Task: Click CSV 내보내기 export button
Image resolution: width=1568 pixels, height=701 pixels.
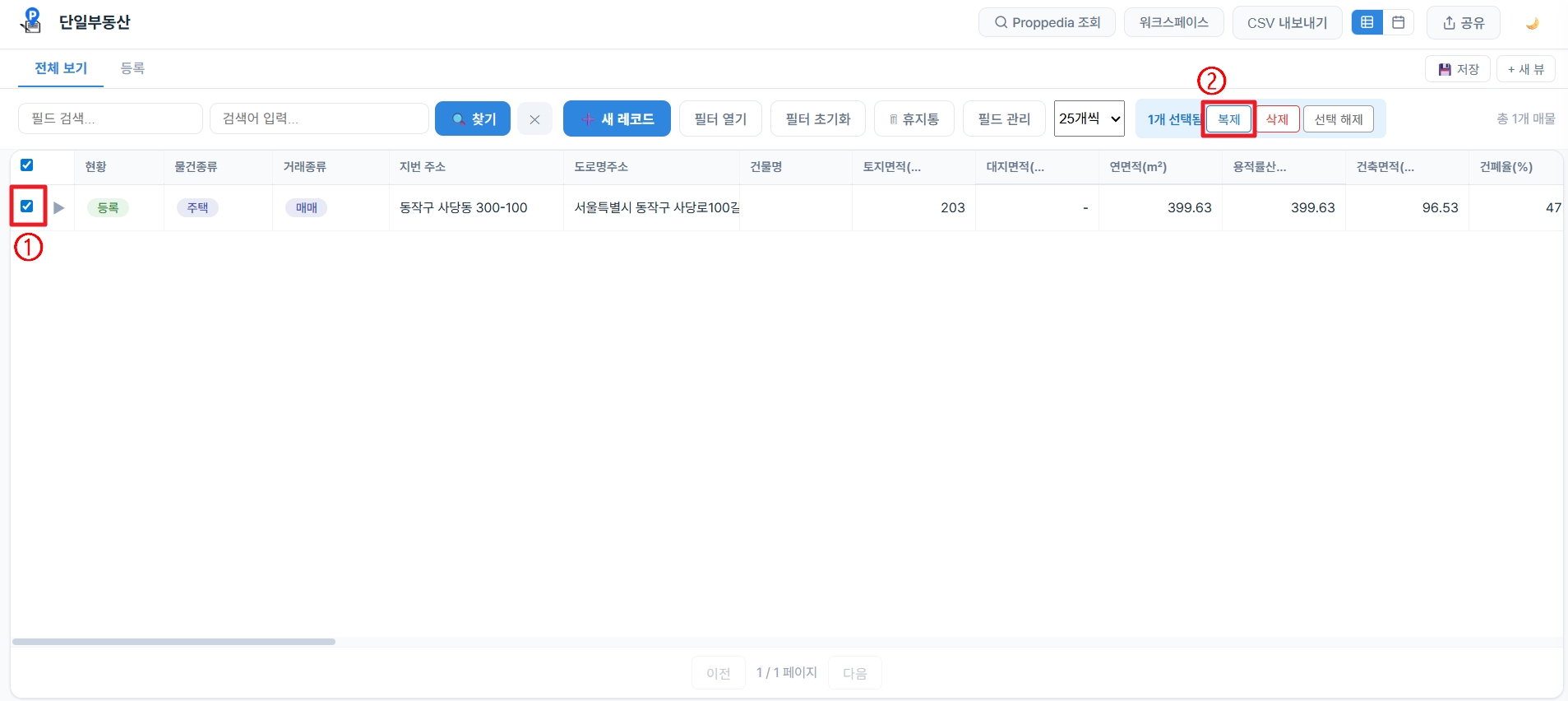Action: pos(1287,22)
